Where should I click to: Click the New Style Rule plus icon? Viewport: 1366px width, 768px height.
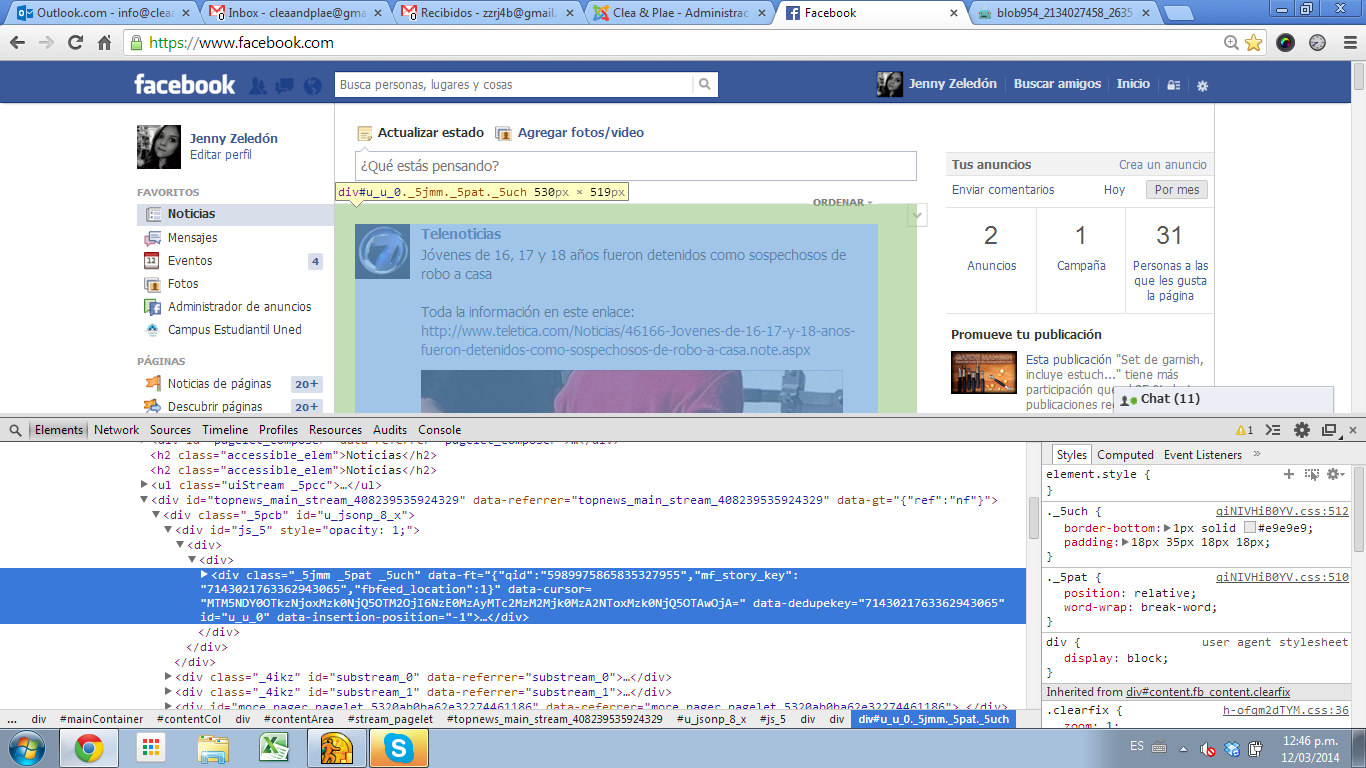pos(1289,474)
